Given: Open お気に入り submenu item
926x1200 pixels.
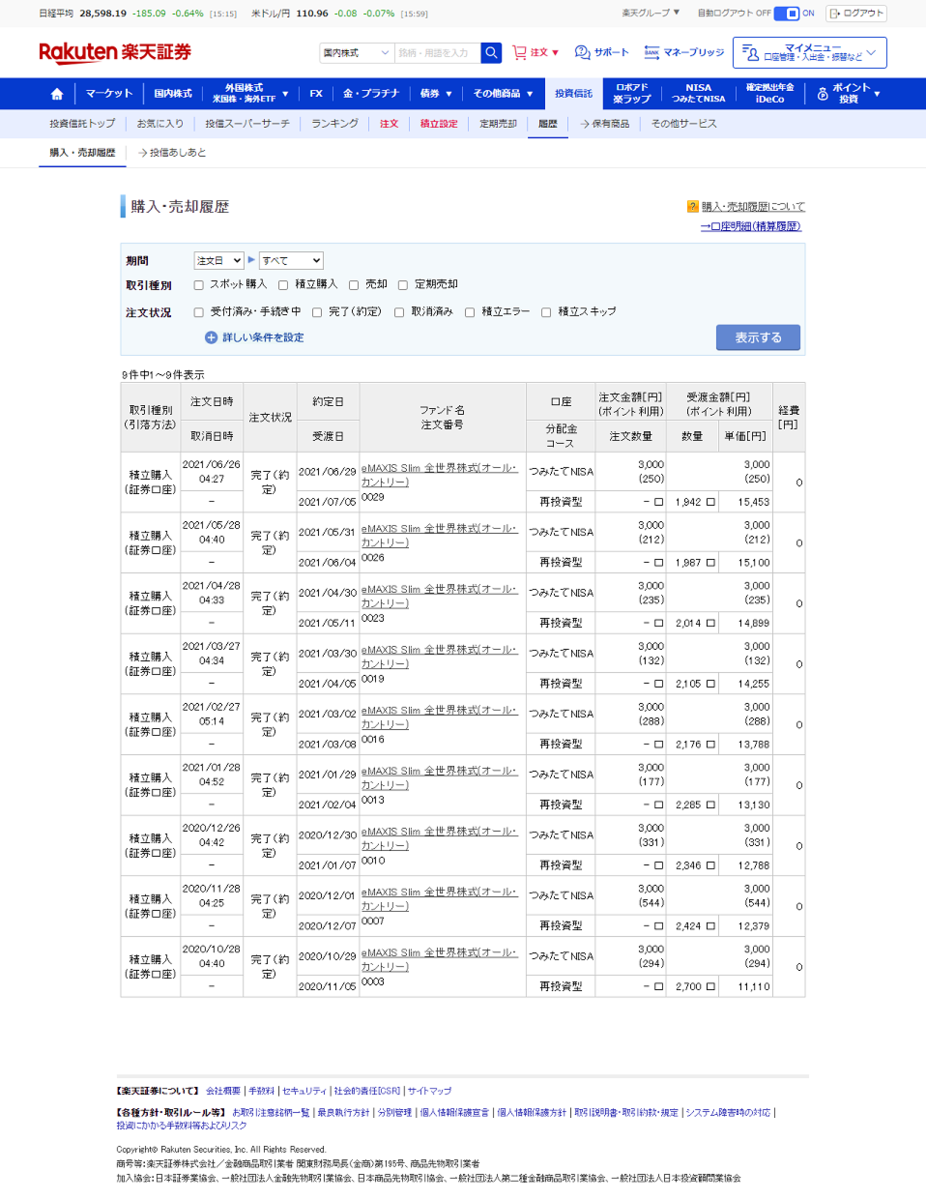Looking at the screenshot, I should (160, 124).
